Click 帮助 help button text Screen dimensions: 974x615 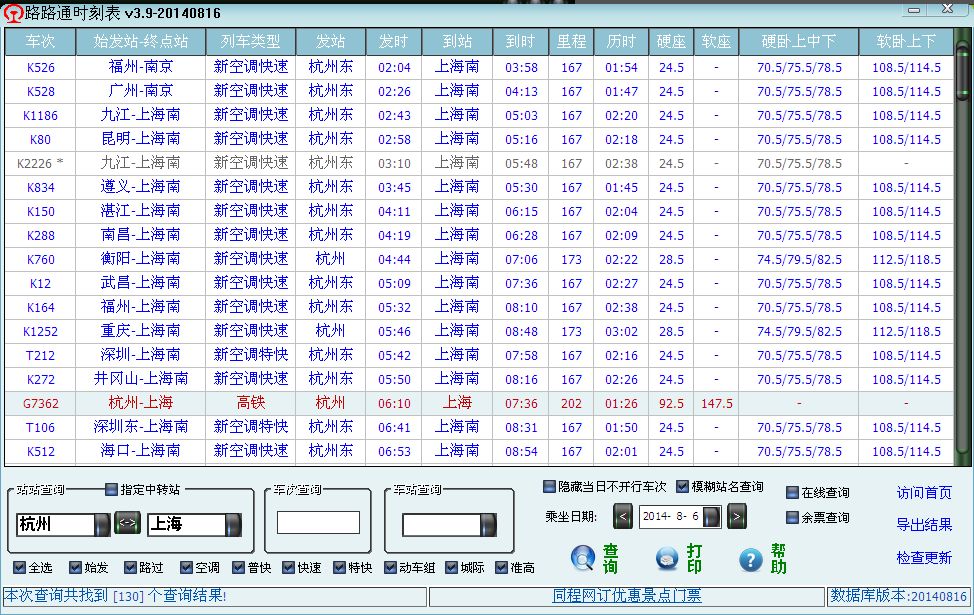point(779,558)
